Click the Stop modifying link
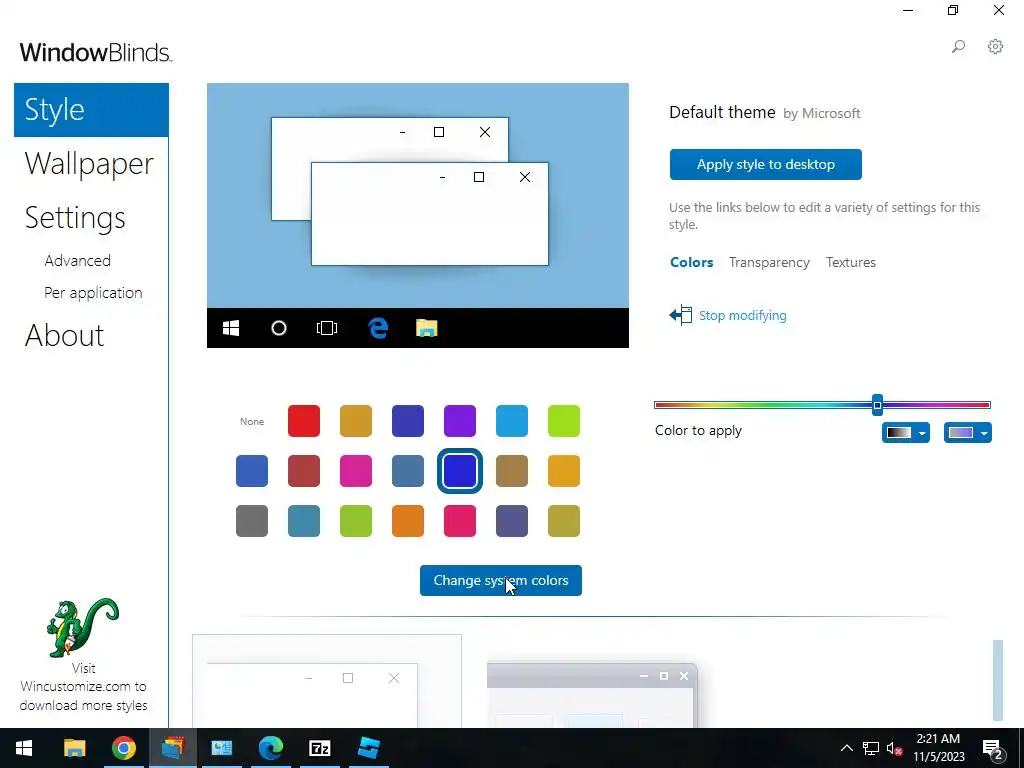The height and width of the screenshot is (768, 1024). (x=743, y=315)
